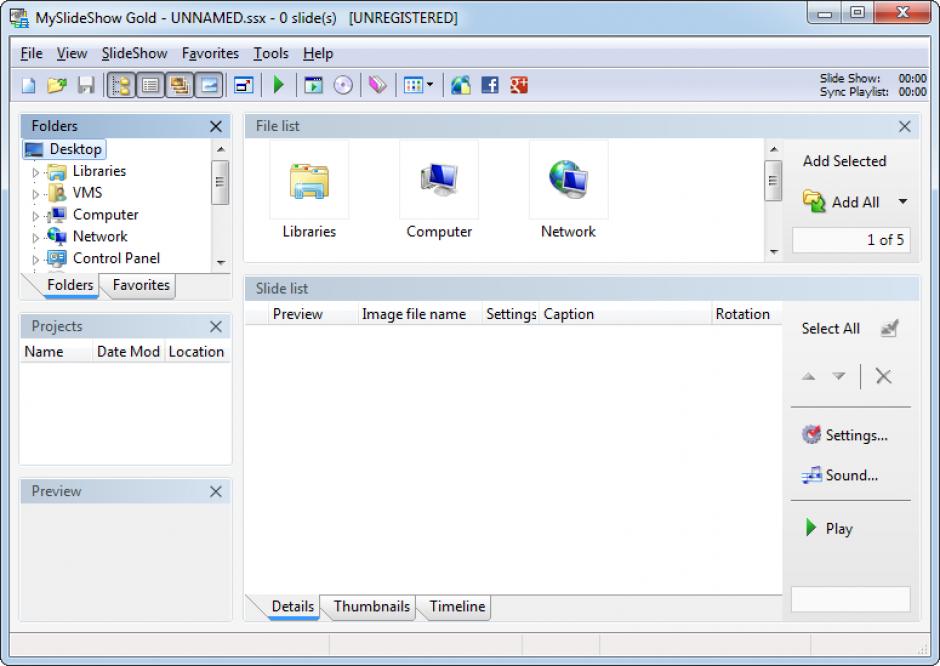Viewport: 940px width, 666px height.
Task: Select the Network thumbnail in File list
Action: 568,190
